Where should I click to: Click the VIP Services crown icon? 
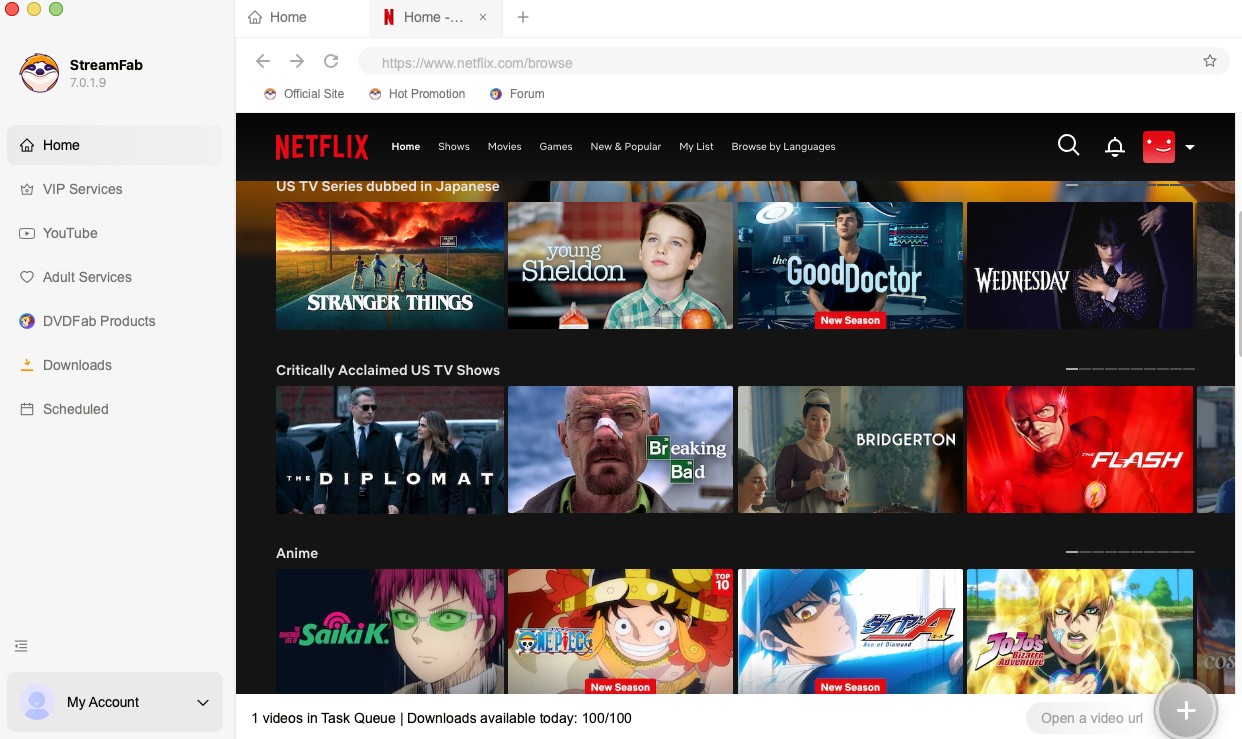(27, 189)
